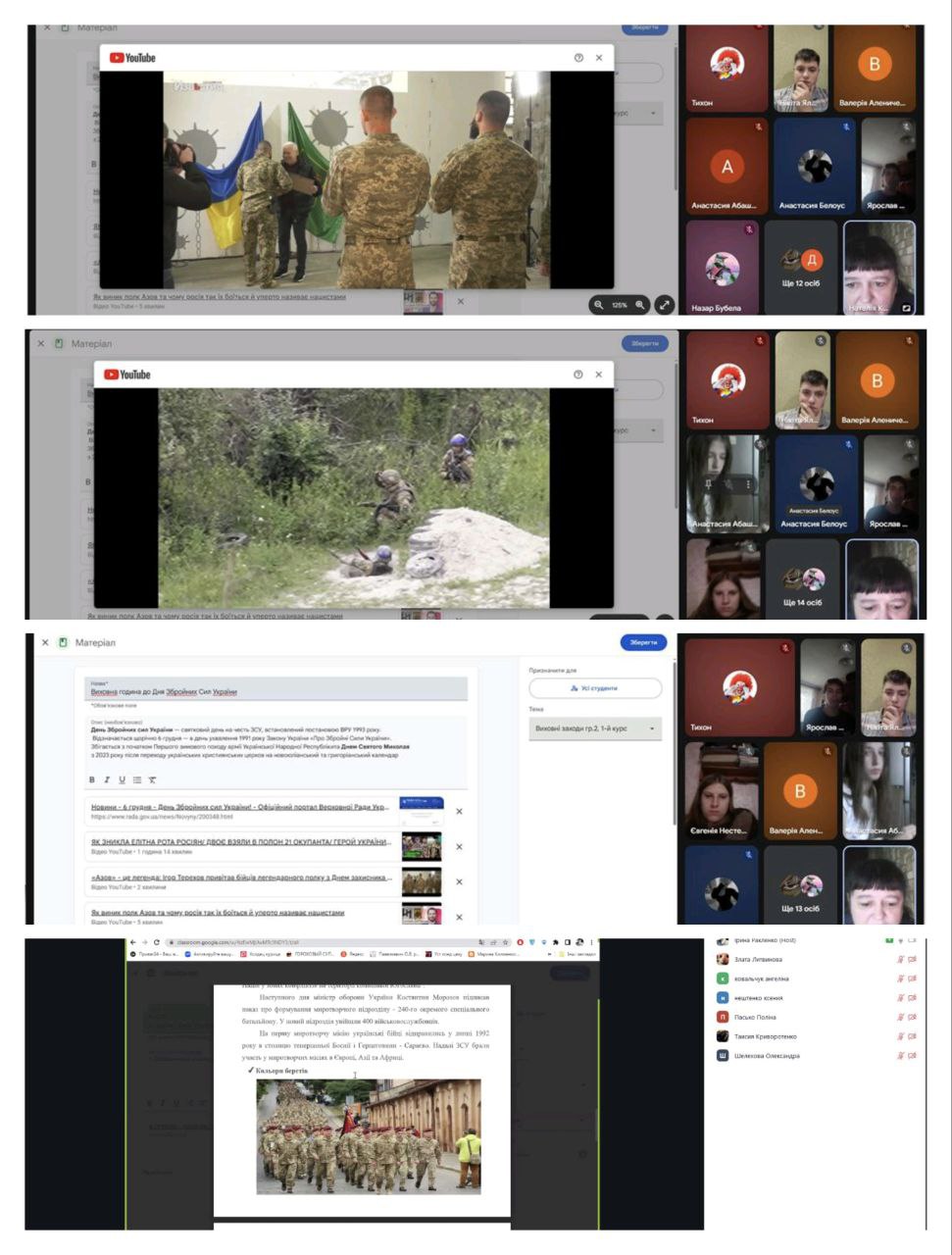
Task: Open the «Азов» - це легенда video link
Action: (241, 878)
